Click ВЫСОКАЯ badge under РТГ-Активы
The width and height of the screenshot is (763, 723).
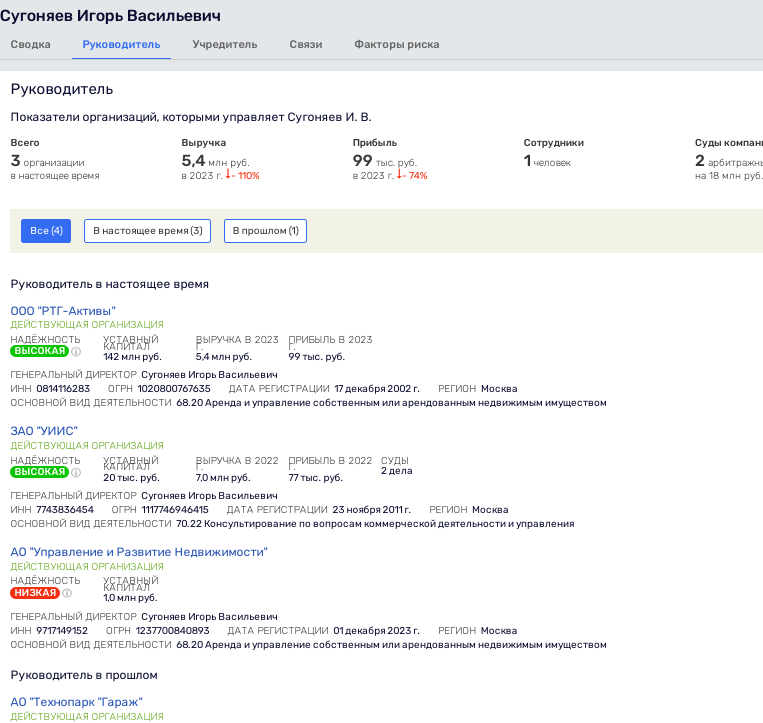(39, 352)
